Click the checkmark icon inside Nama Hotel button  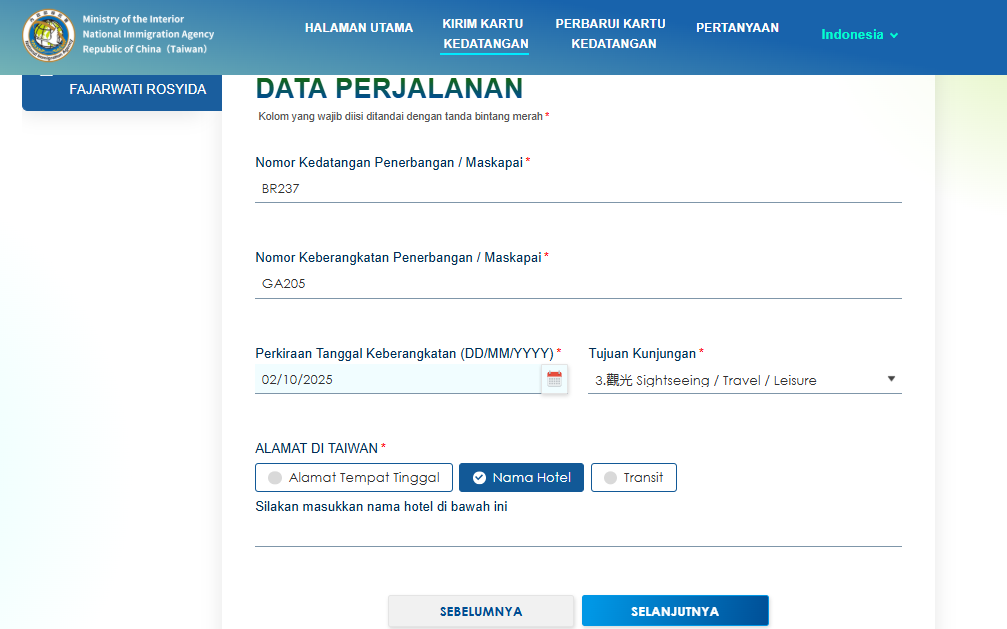(x=476, y=477)
